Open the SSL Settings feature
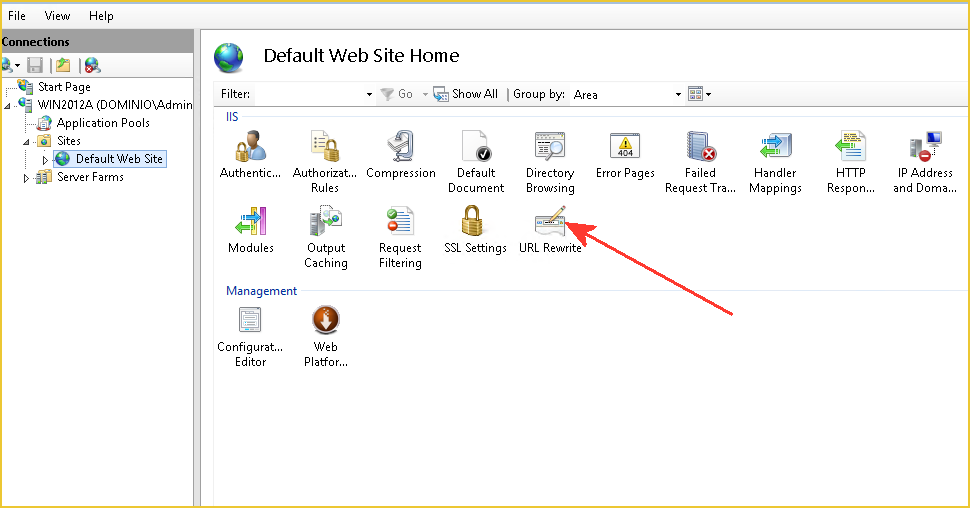Screen dimensions: 970x508 point(475,230)
